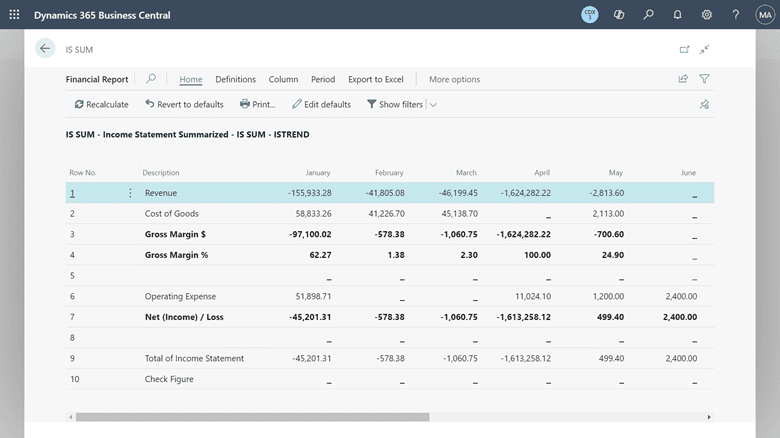The width and height of the screenshot is (780, 438).
Task: Open Copilot from the top bar
Action: coord(619,15)
